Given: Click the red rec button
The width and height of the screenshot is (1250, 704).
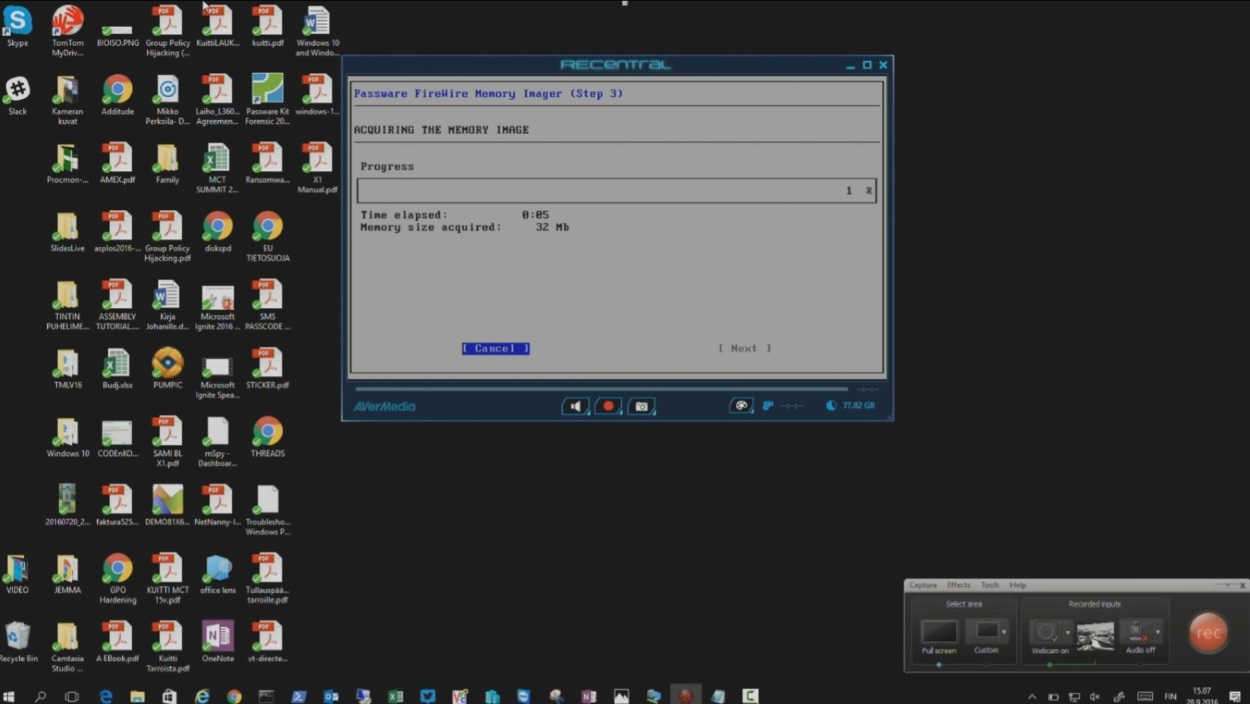Looking at the screenshot, I should point(1208,632).
